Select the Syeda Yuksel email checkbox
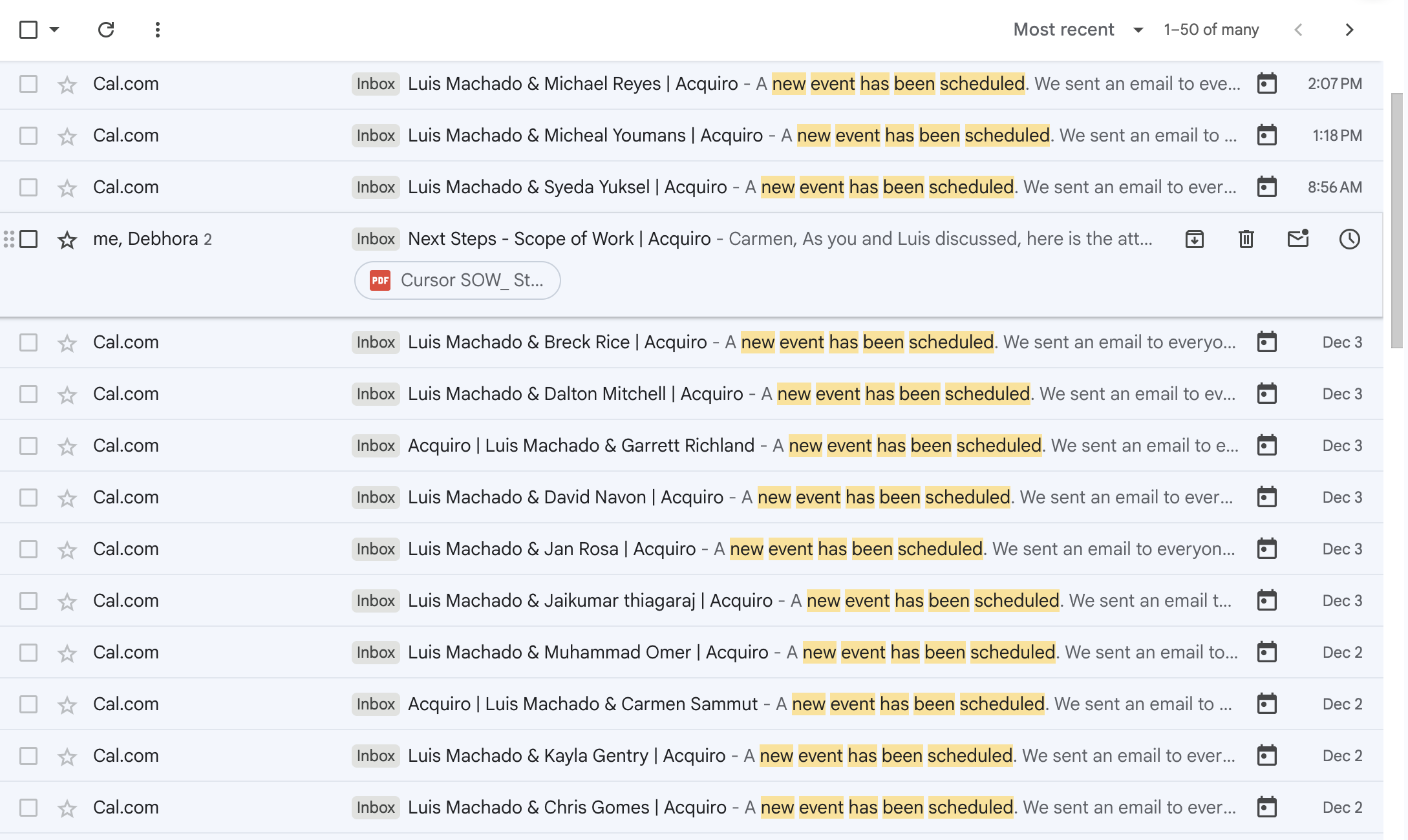1408x840 pixels. [x=28, y=187]
